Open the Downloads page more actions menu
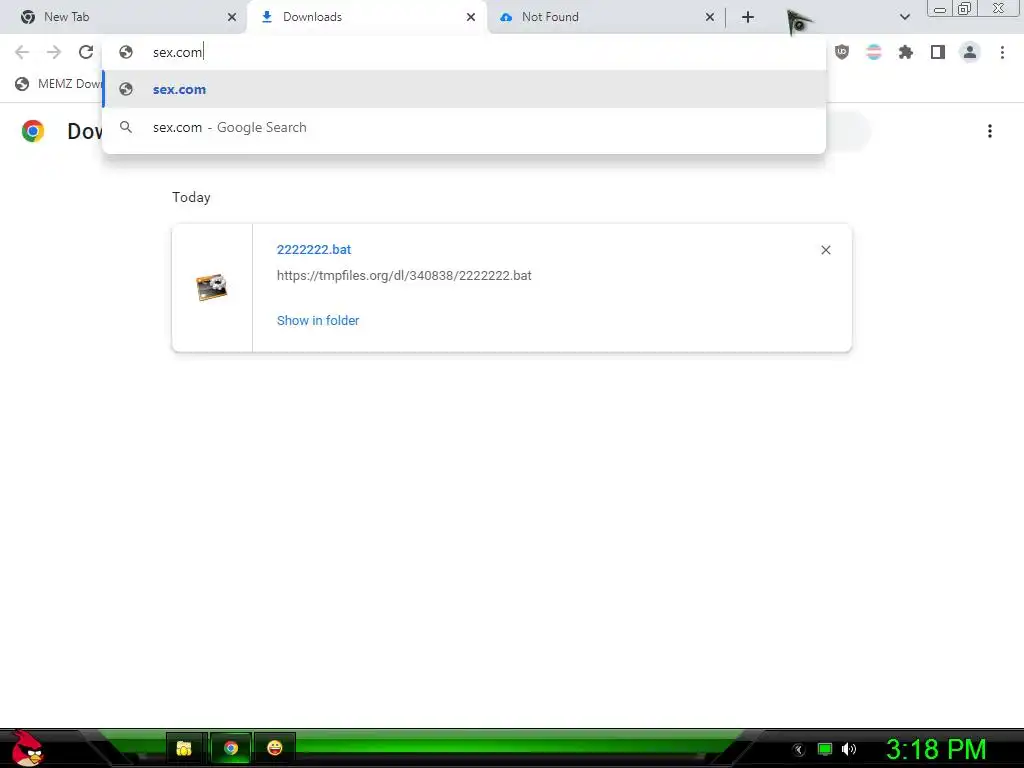 990,131
